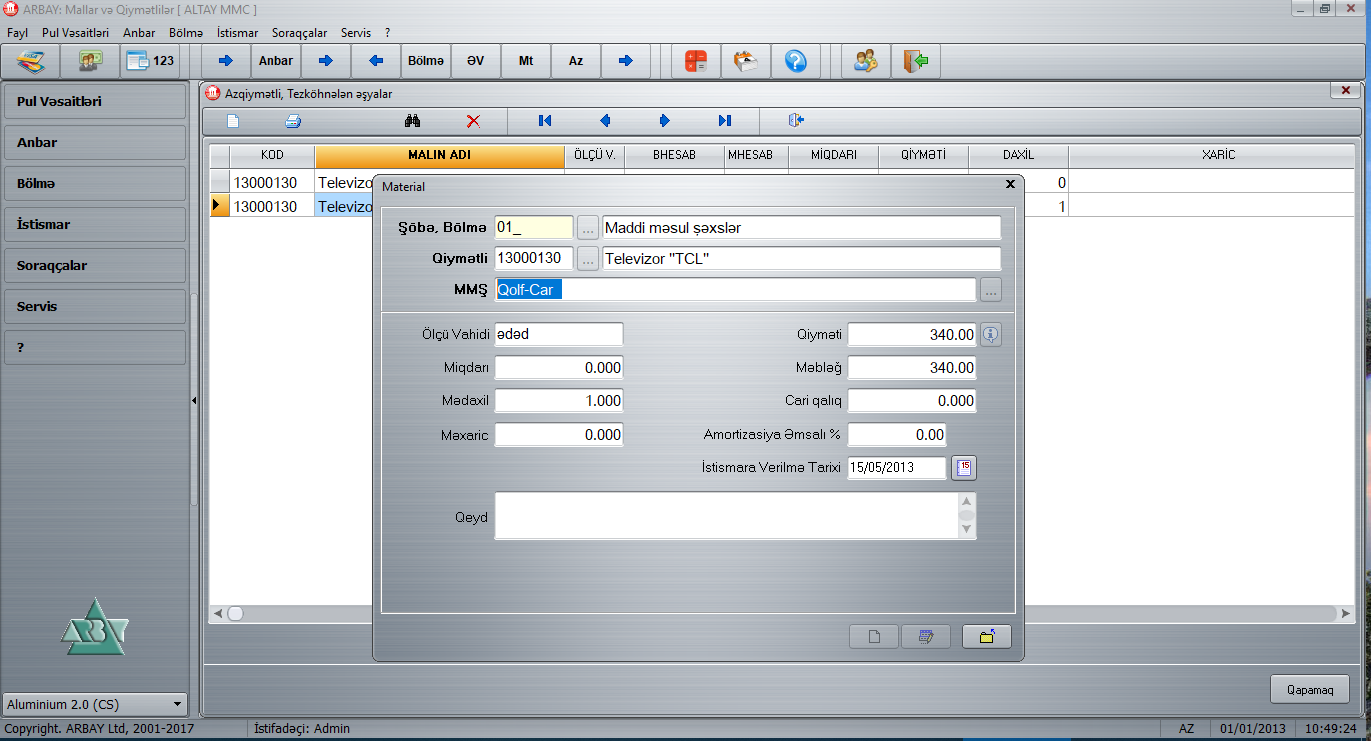Select İstismar in left sidebar
This screenshot has height=741, width=1371.
95,224
